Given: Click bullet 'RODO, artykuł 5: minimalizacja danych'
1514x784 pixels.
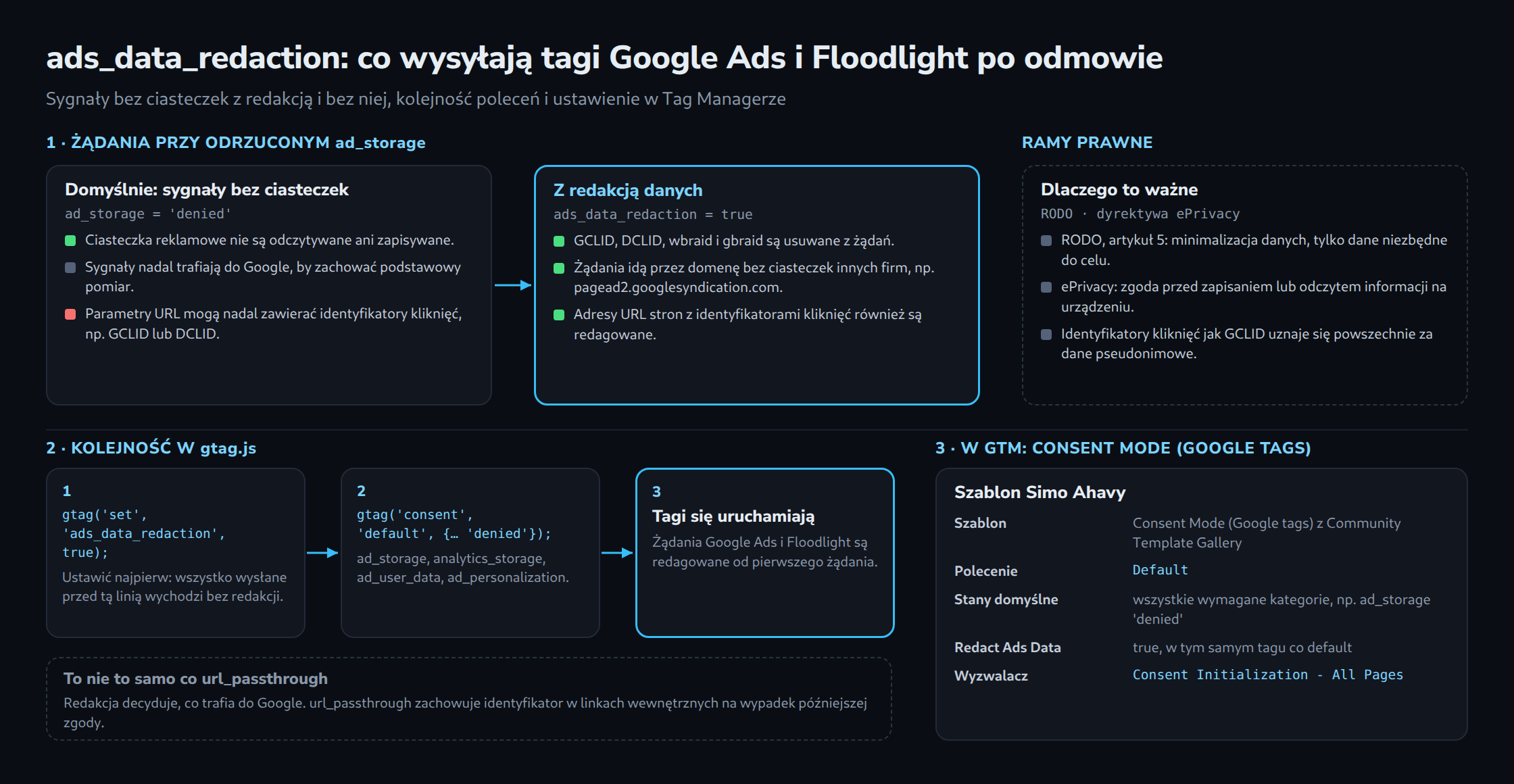Looking at the screenshot, I should (x=1254, y=250).
